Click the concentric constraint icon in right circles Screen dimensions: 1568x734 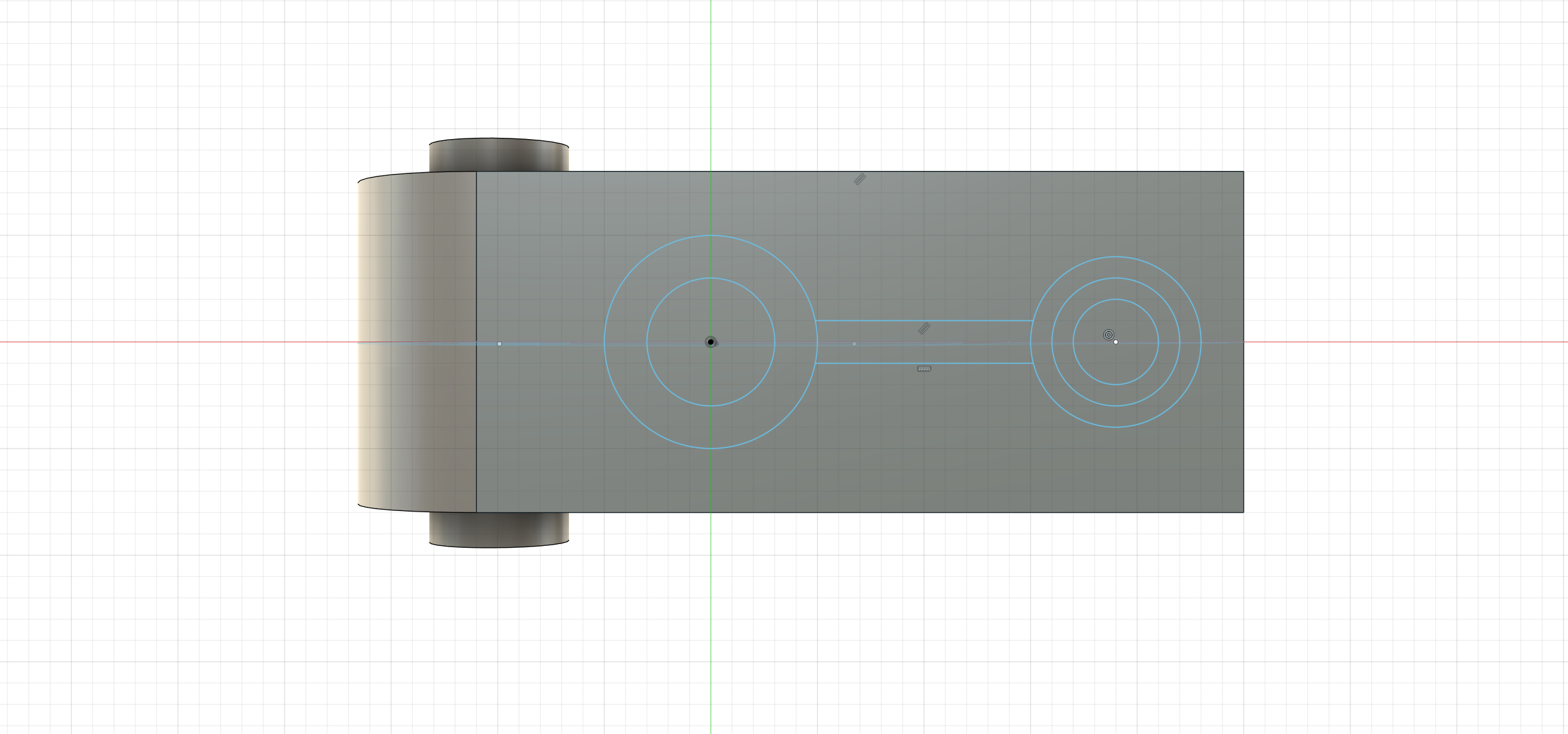[1108, 335]
